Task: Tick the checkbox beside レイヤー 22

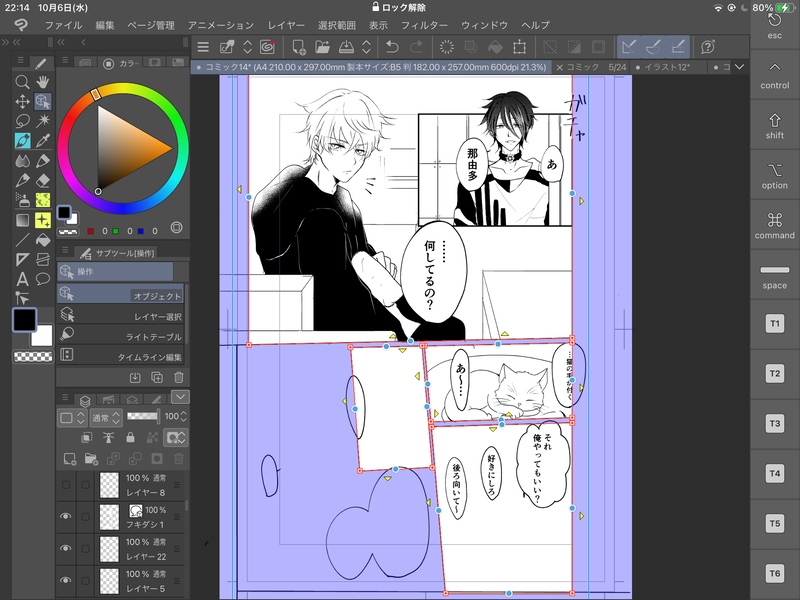Action: click(85, 549)
